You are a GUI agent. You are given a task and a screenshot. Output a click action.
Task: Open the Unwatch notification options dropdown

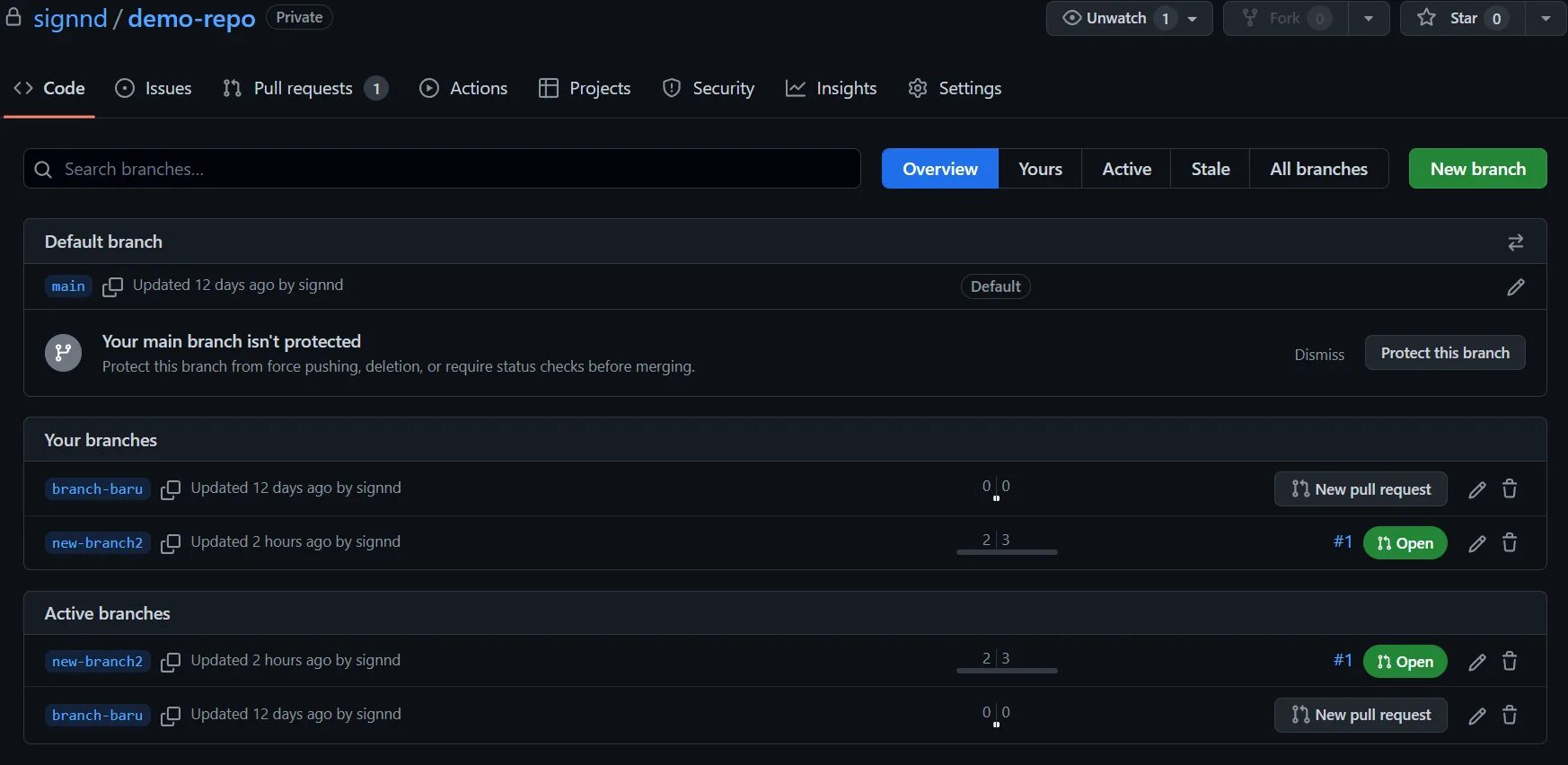(x=1193, y=18)
